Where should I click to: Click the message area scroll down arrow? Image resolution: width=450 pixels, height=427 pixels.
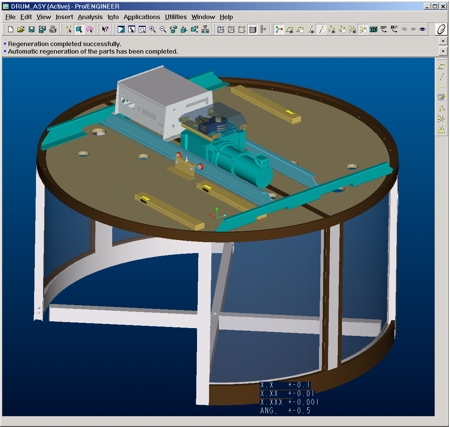pyautogui.click(x=443, y=51)
